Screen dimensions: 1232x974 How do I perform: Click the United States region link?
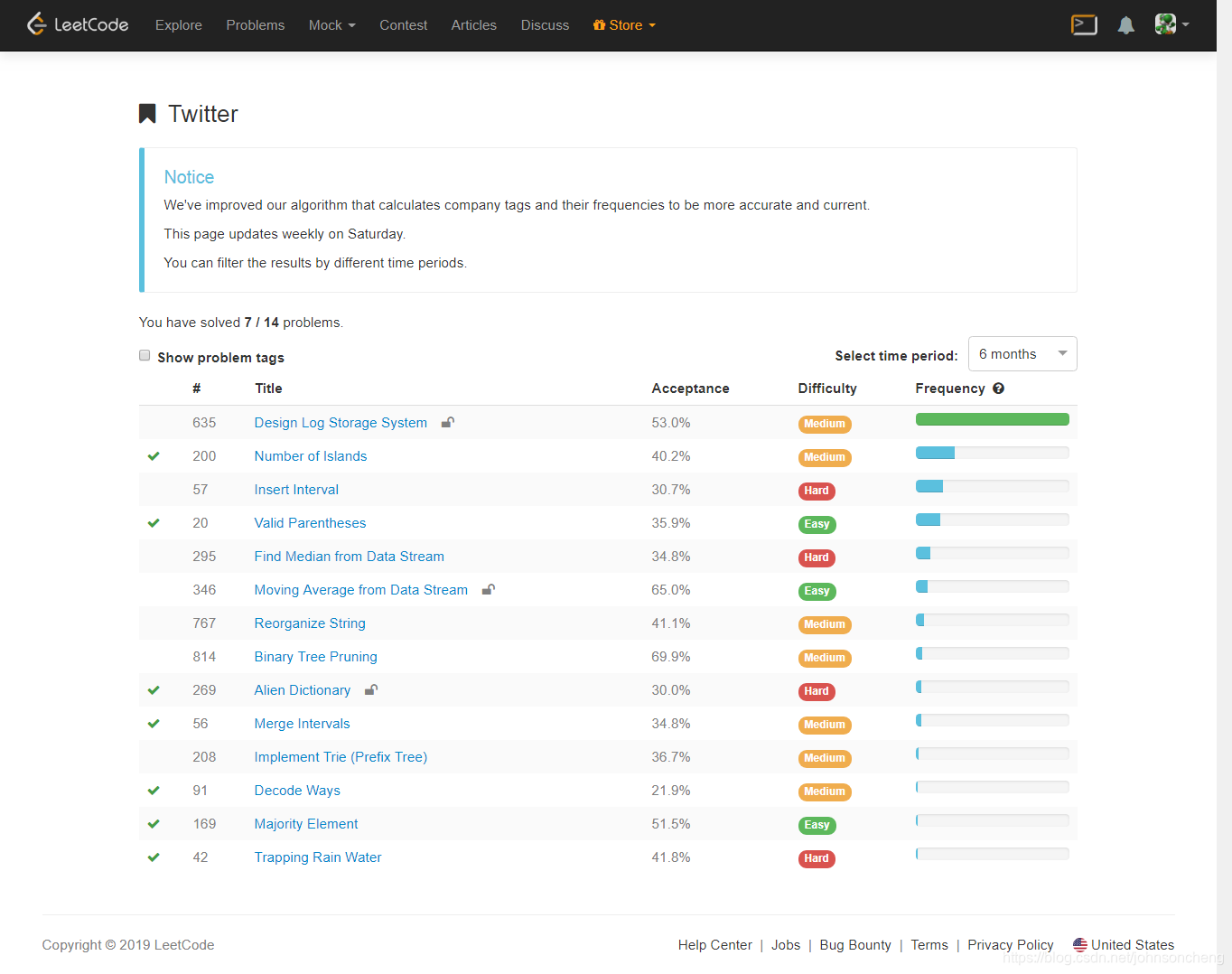coord(1133,945)
